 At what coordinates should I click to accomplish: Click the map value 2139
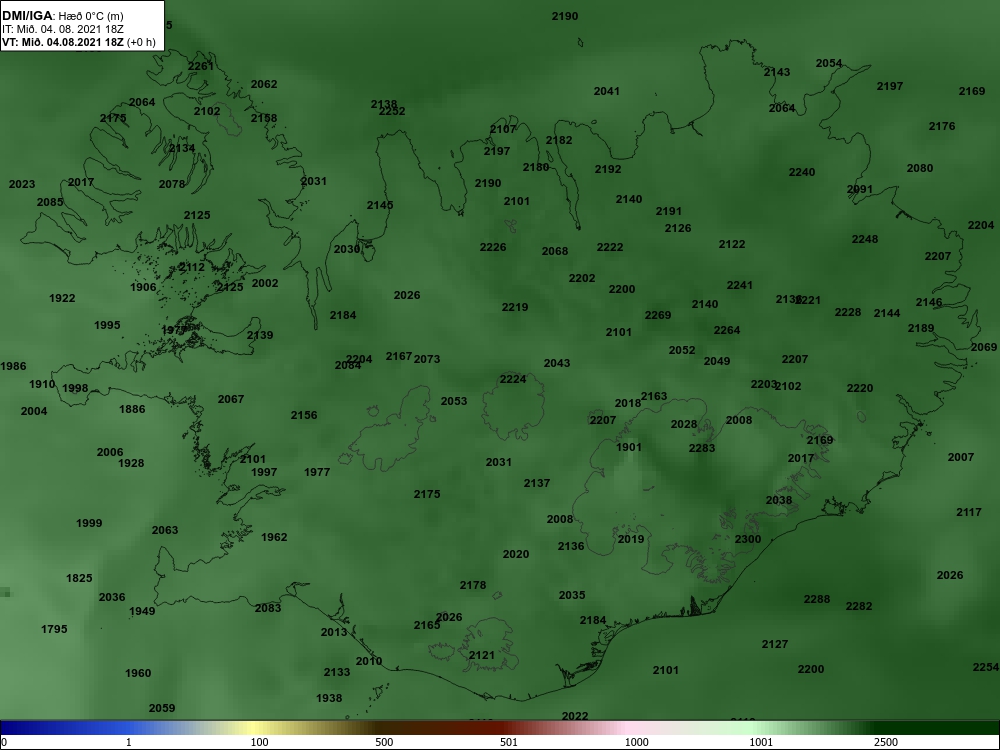coord(260,335)
